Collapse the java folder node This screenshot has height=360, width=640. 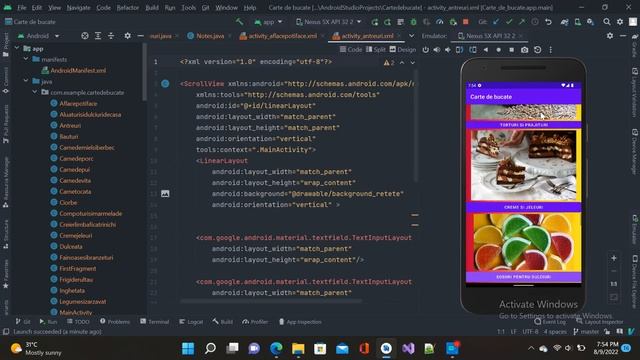coord(26,81)
